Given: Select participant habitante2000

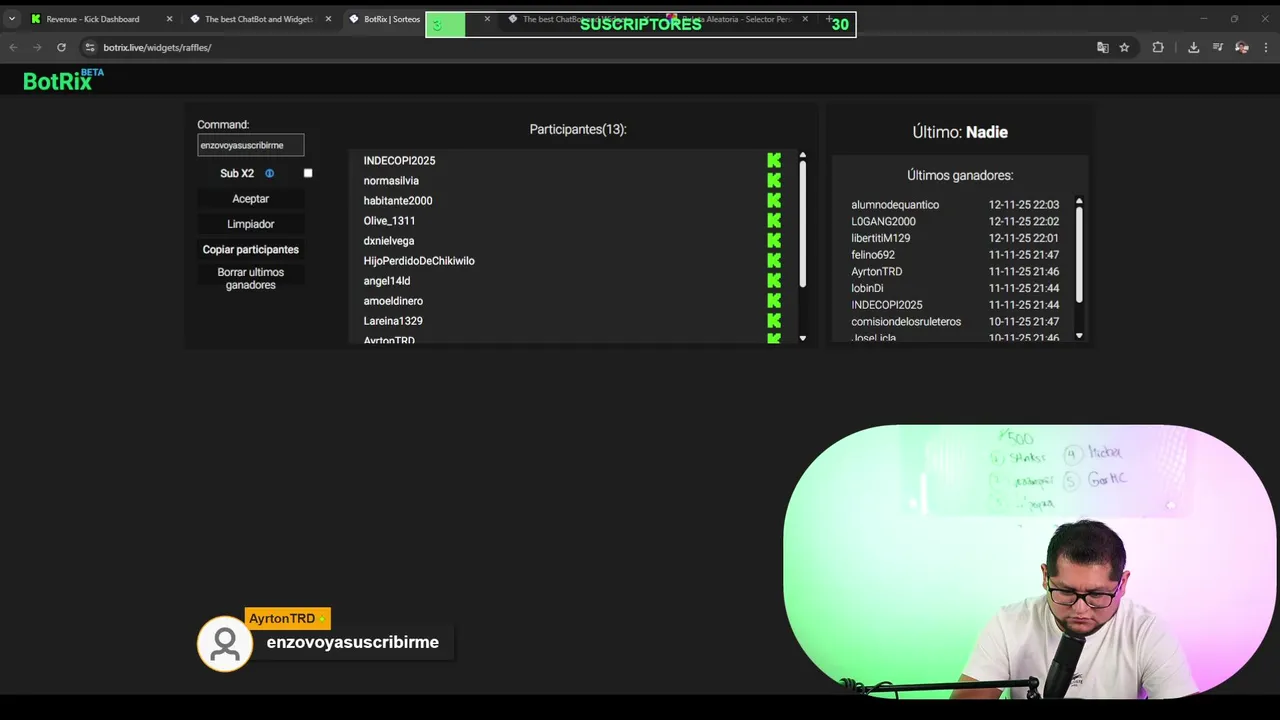Looking at the screenshot, I should click(x=398, y=201).
